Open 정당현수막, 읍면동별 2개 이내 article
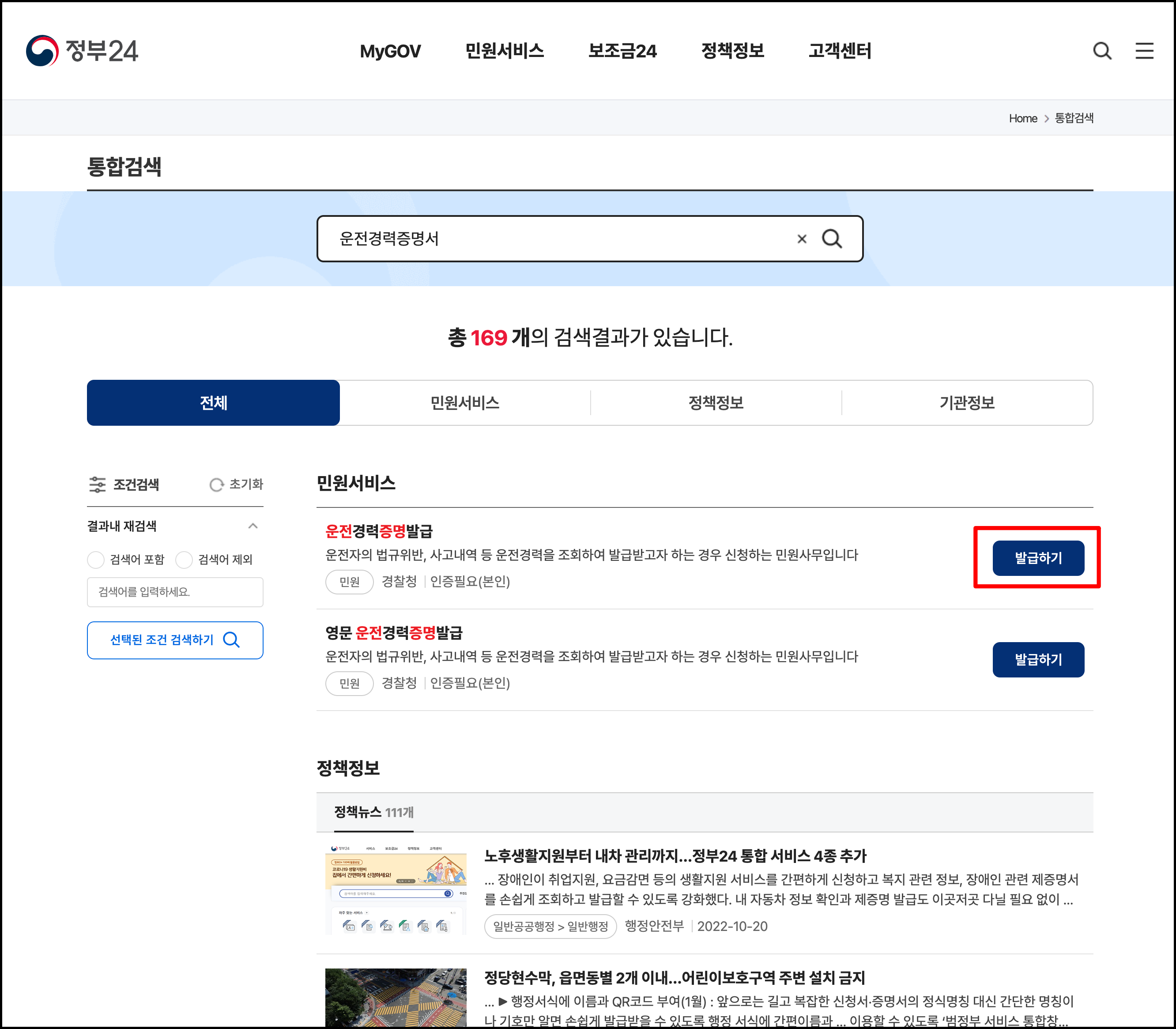 [x=675, y=978]
